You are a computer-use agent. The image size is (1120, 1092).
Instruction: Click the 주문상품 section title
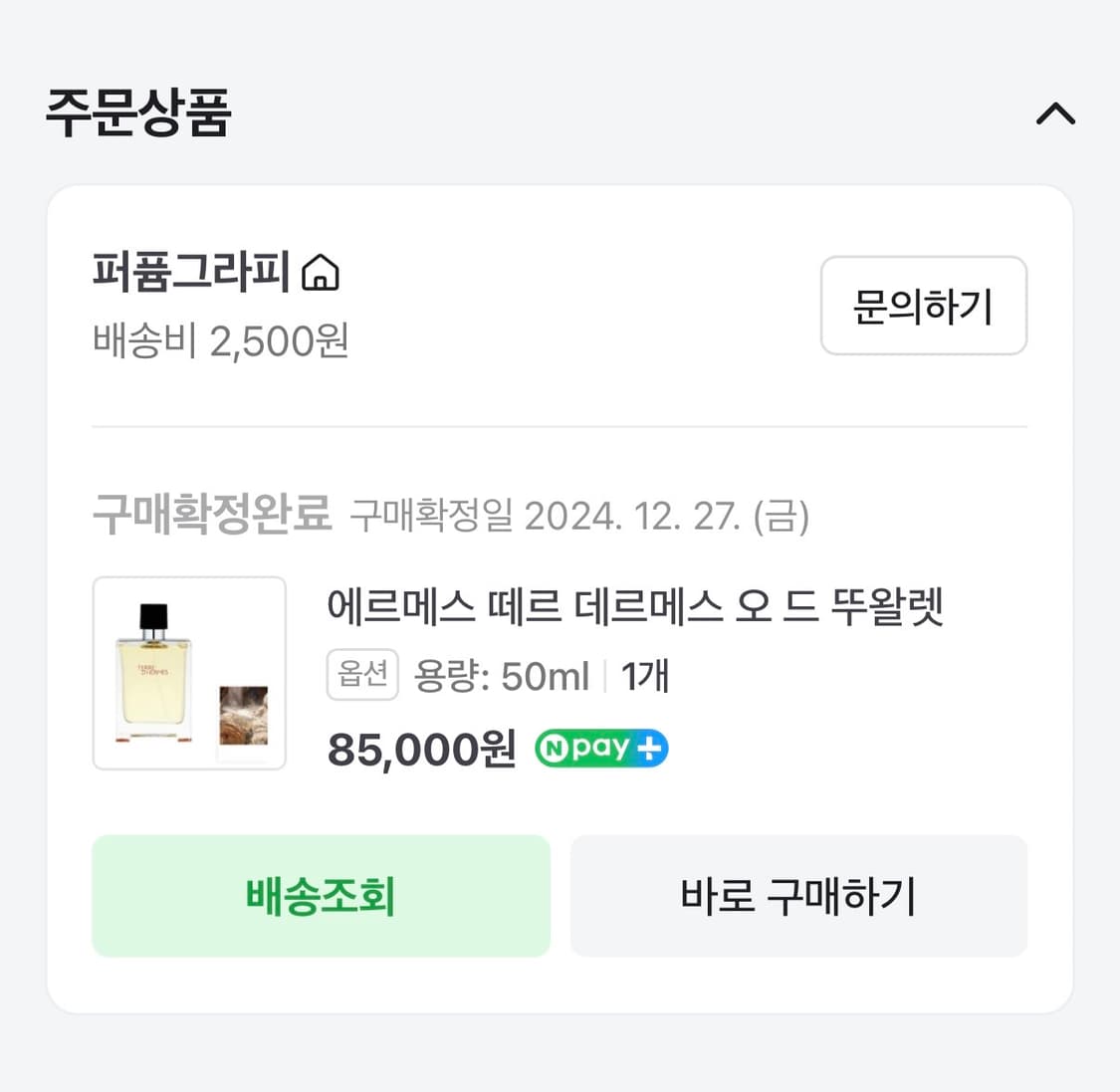point(139,112)
